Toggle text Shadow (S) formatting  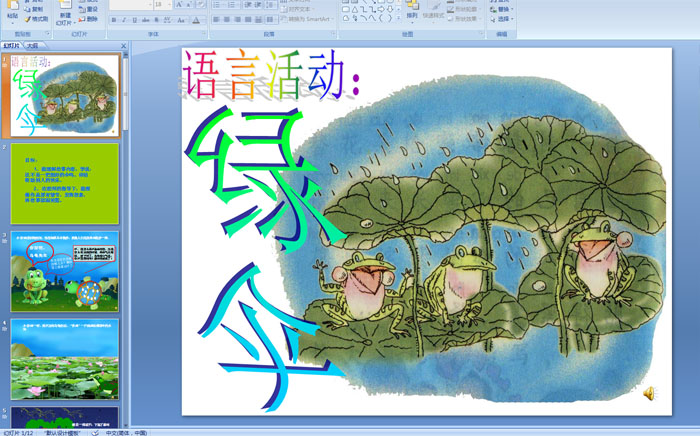tap(156, 20)
